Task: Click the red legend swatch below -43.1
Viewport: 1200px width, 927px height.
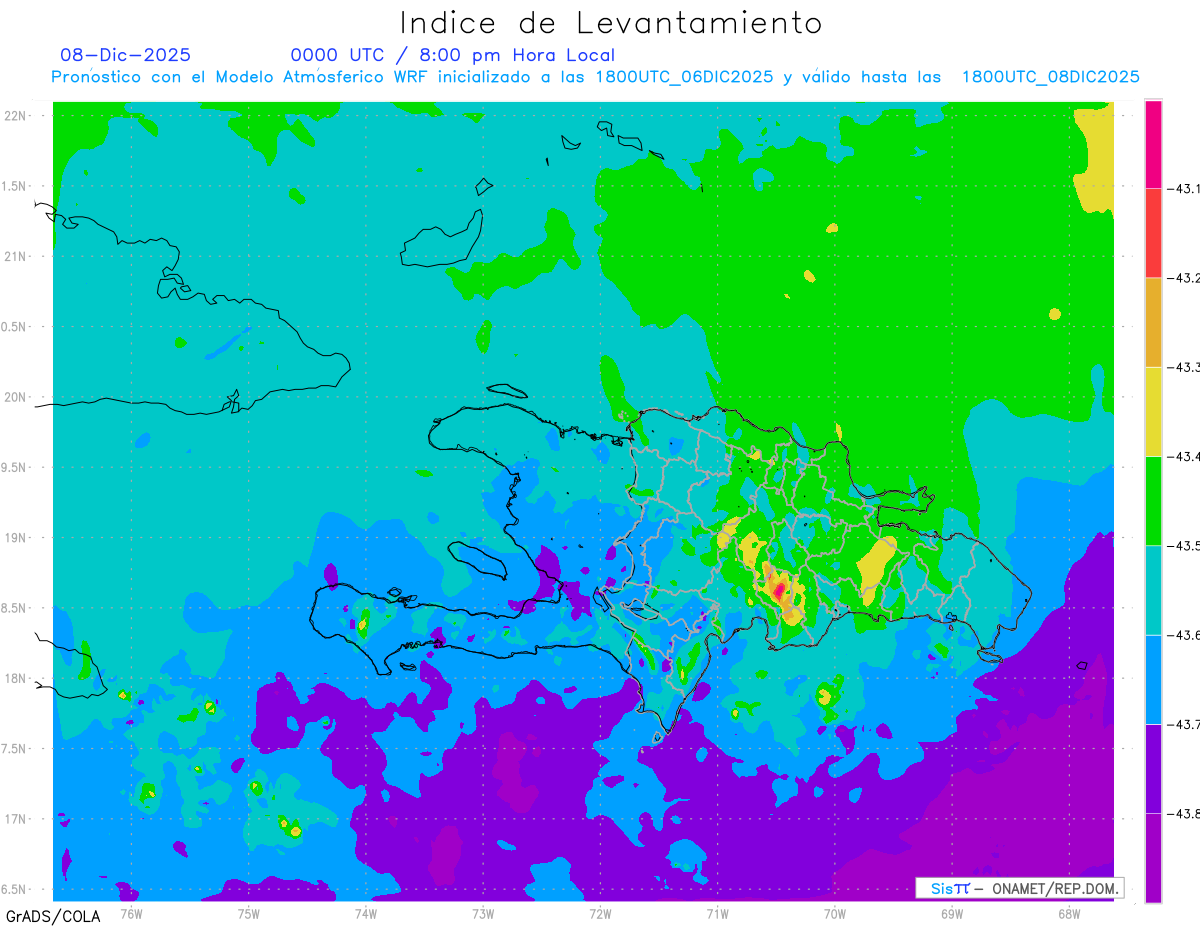Action: [1153, 232]
